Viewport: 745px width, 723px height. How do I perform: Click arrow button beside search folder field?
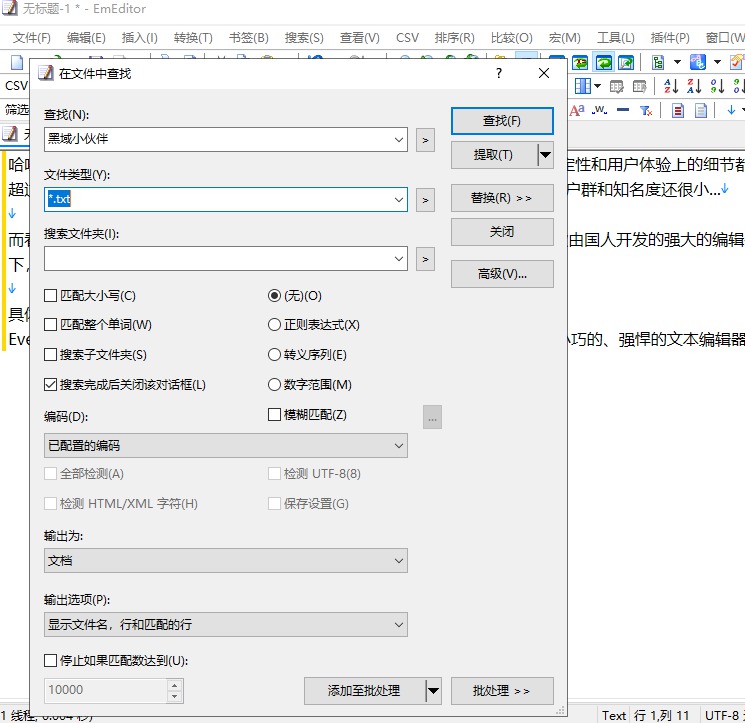[425, 259]
